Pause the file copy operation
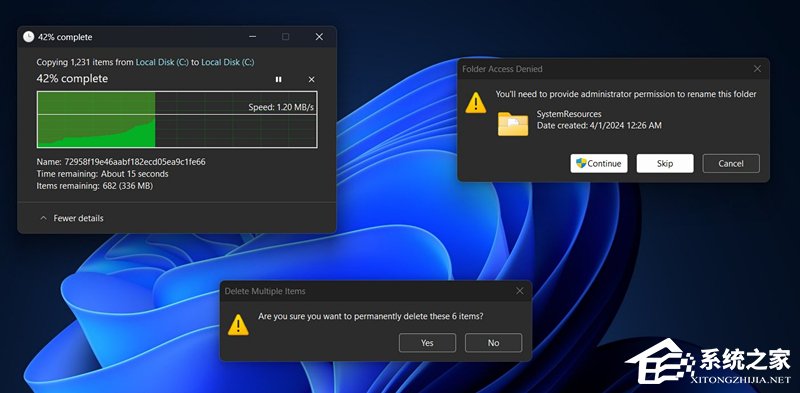The width and height of the screenshot is (800, 393). (278, 80)
